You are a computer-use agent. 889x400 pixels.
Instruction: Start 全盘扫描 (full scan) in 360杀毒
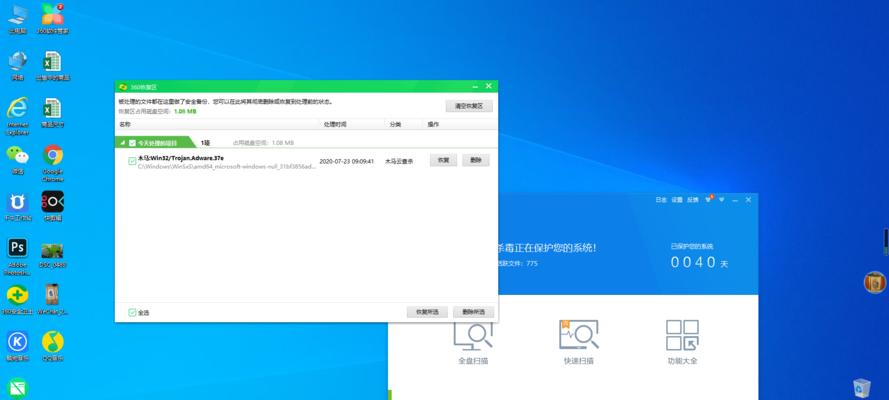pyautogui.click(x=473, y=342)
